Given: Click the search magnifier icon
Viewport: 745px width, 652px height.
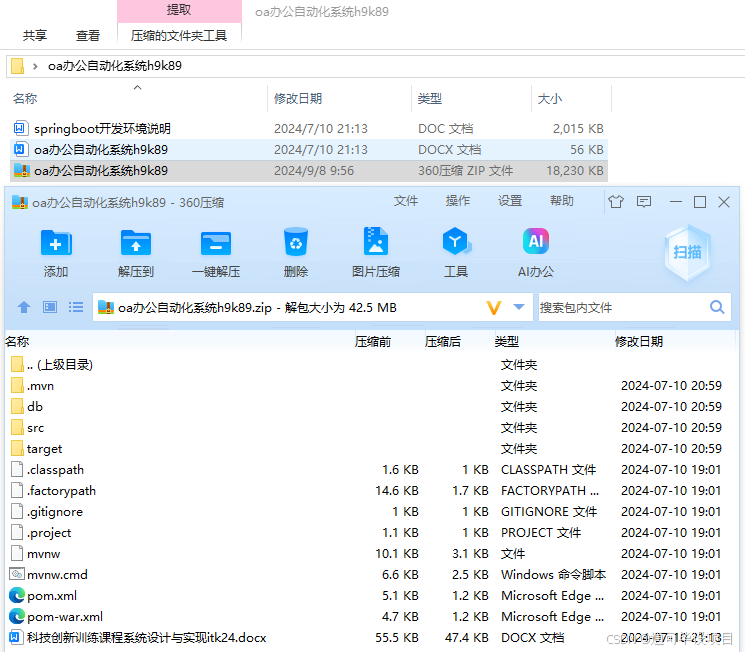Looking at the screenshot, I should tap(717, 307).
